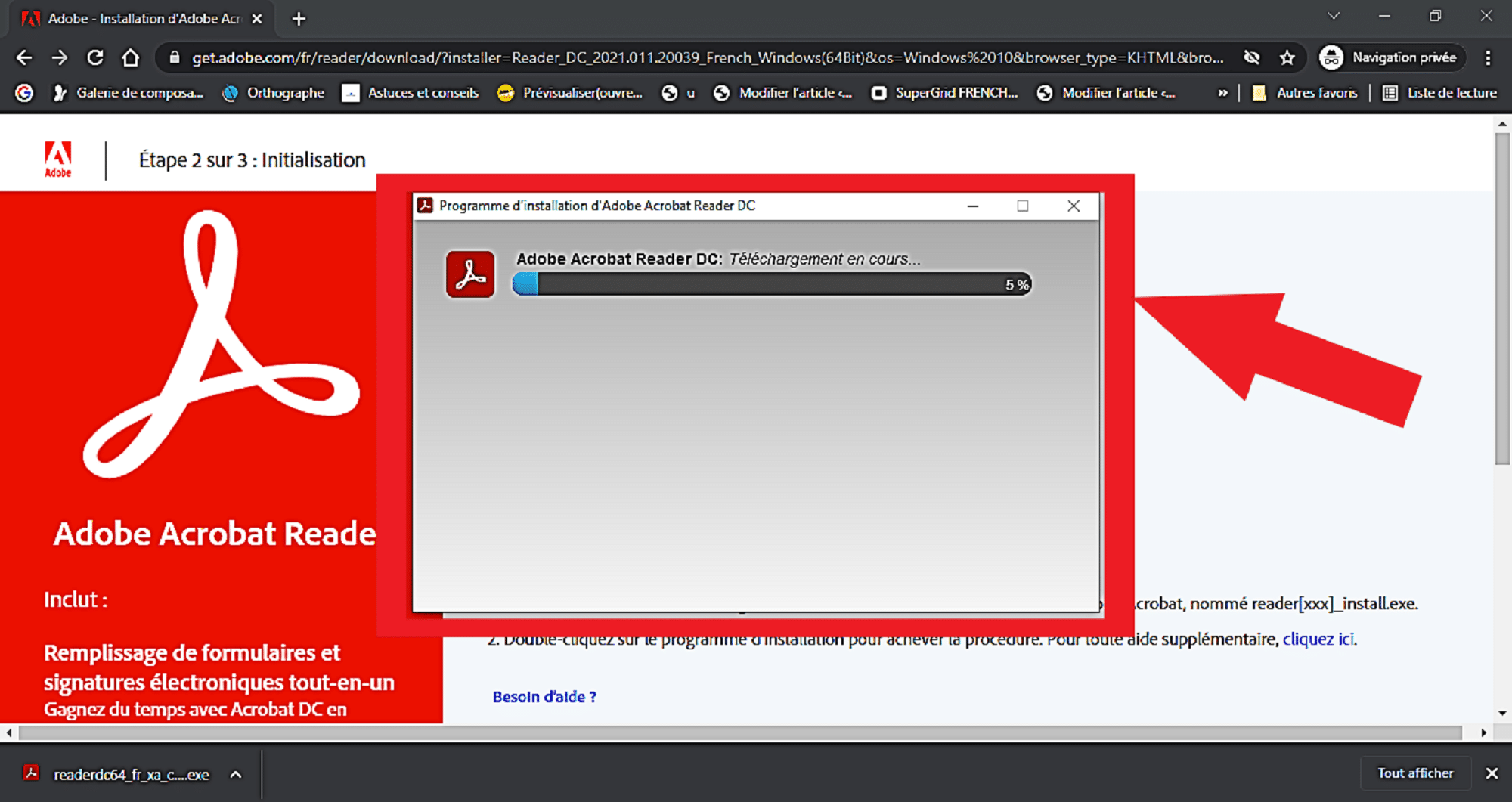Screen dimensions: 1512x802
Task: Select the Adobe Installation tab
Action: tap(142, 19)
